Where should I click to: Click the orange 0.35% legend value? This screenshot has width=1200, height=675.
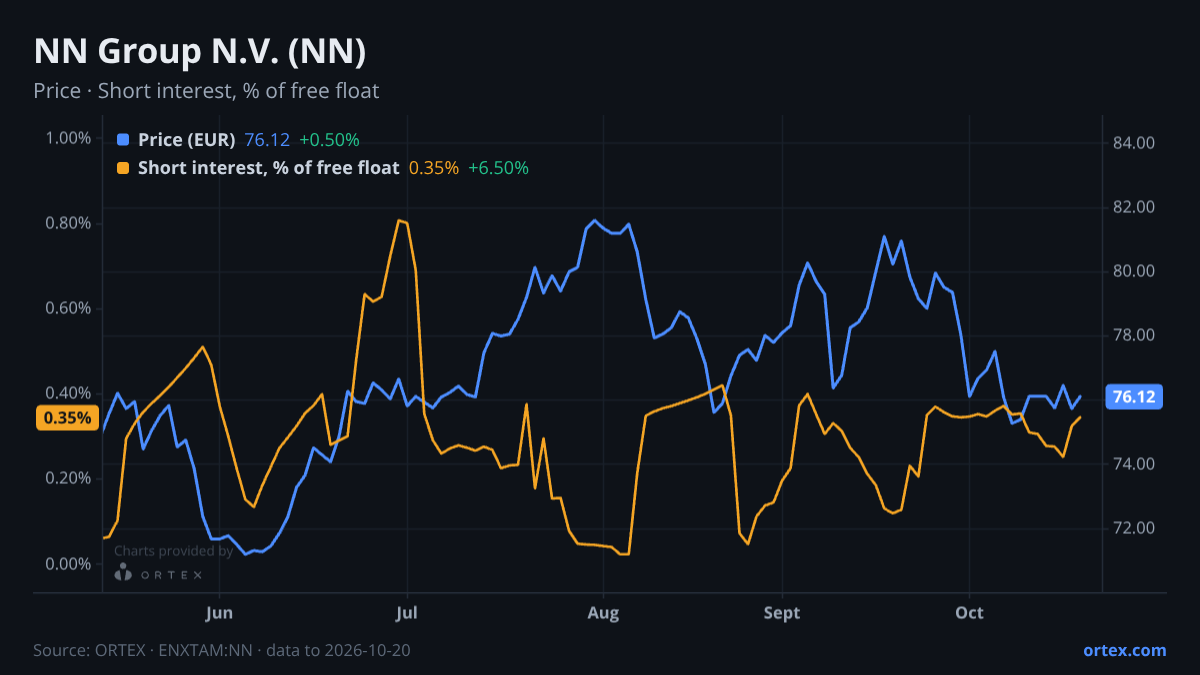point(434,168)
